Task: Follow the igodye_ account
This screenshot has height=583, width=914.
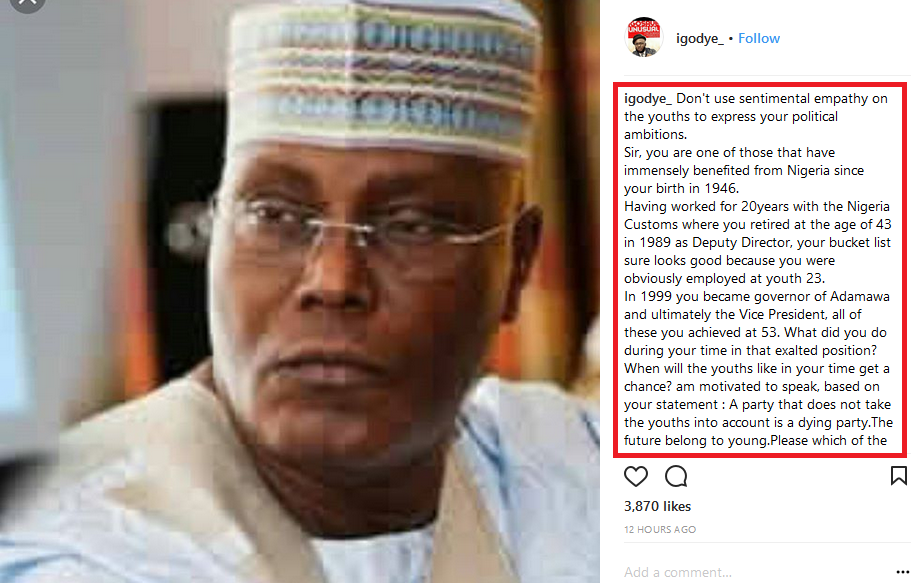Action: [758, 38]
